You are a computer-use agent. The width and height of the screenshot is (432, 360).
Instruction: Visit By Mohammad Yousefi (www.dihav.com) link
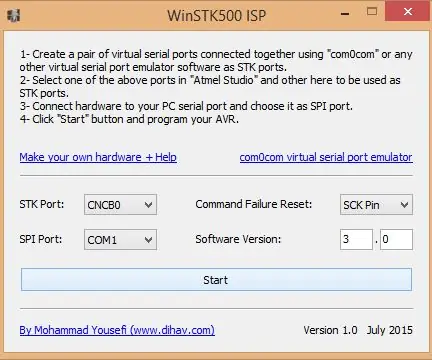(117, 330)
